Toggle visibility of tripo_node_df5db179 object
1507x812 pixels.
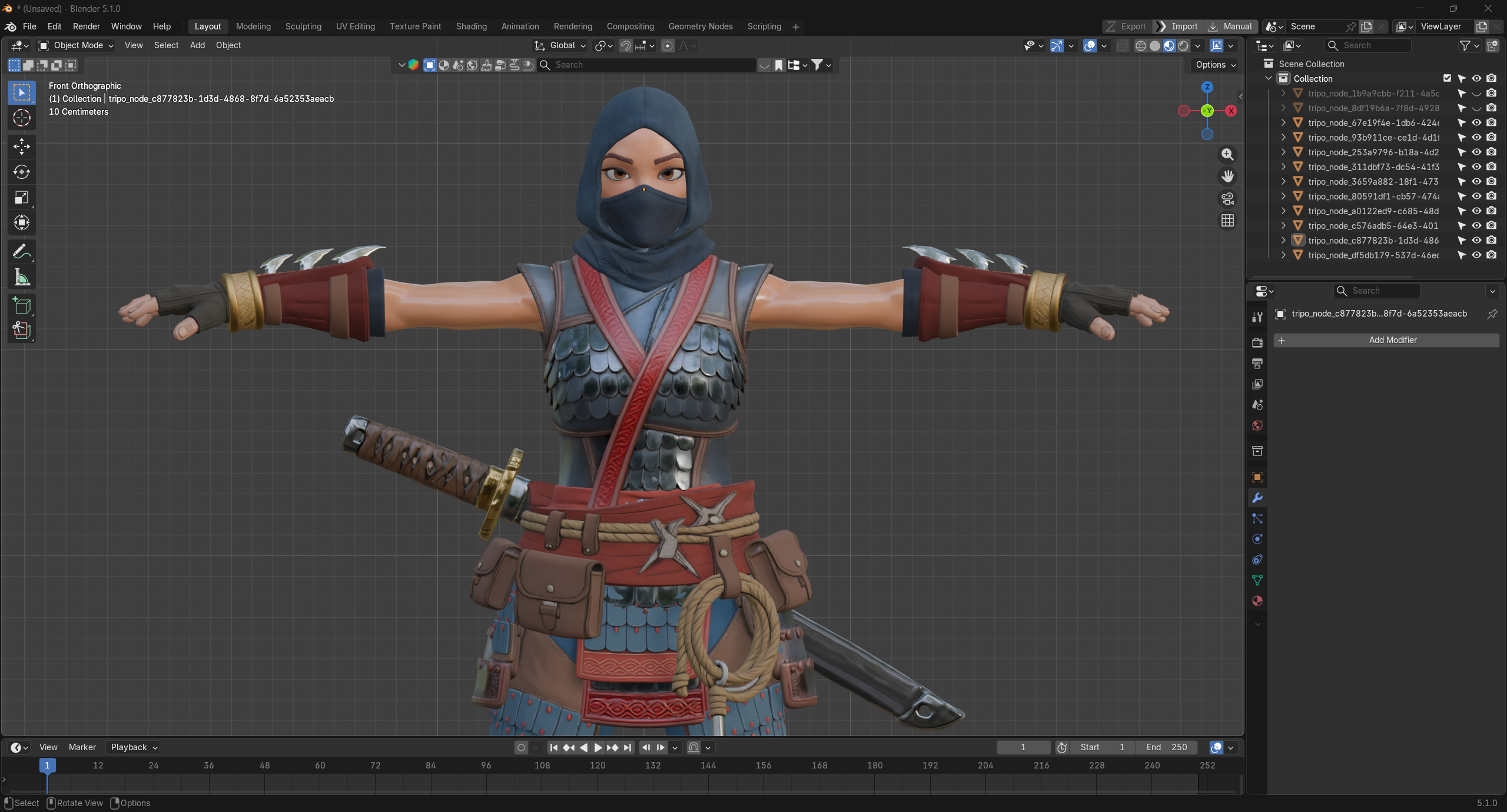(1476, 255)
